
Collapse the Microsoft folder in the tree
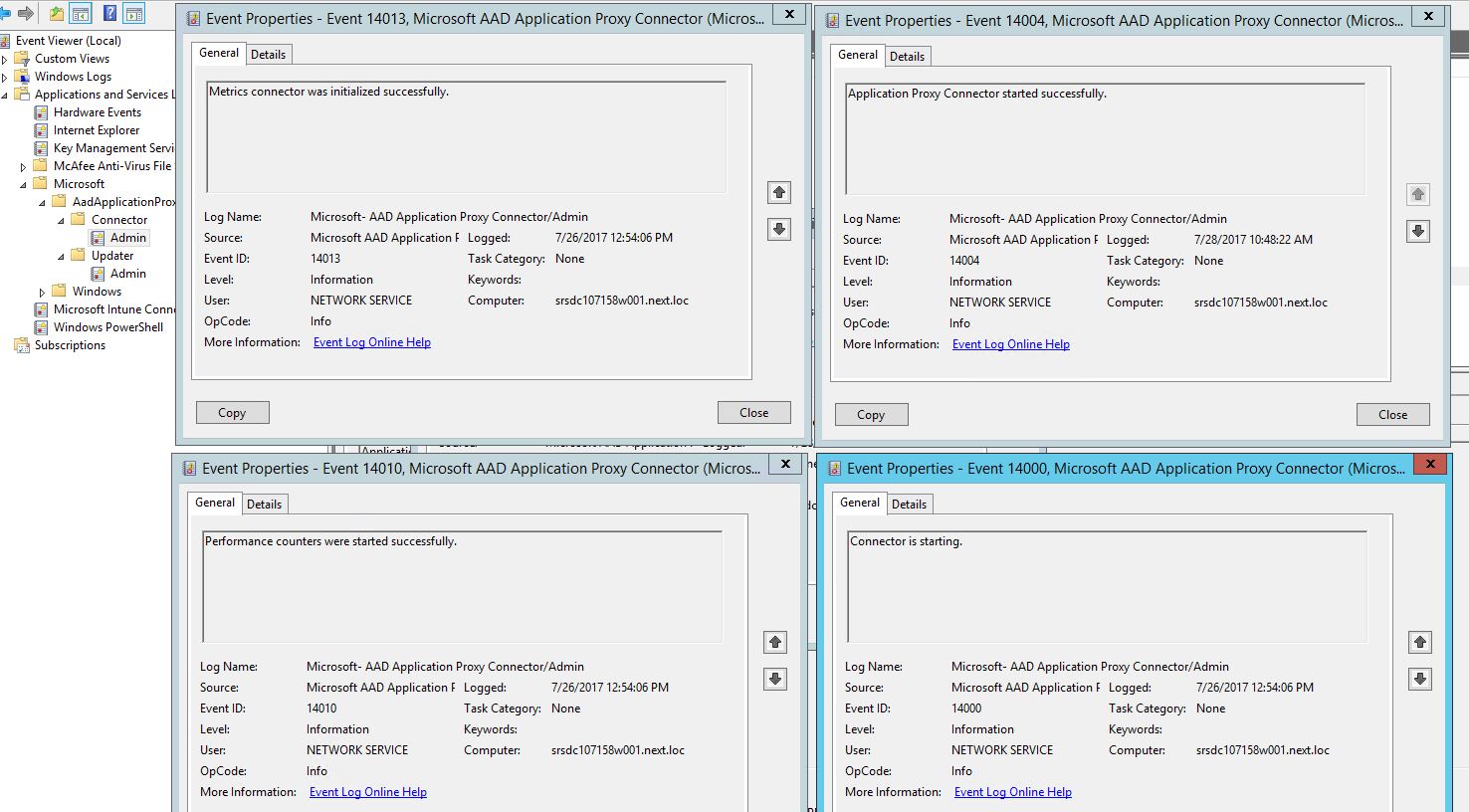(x=23, y=185)
